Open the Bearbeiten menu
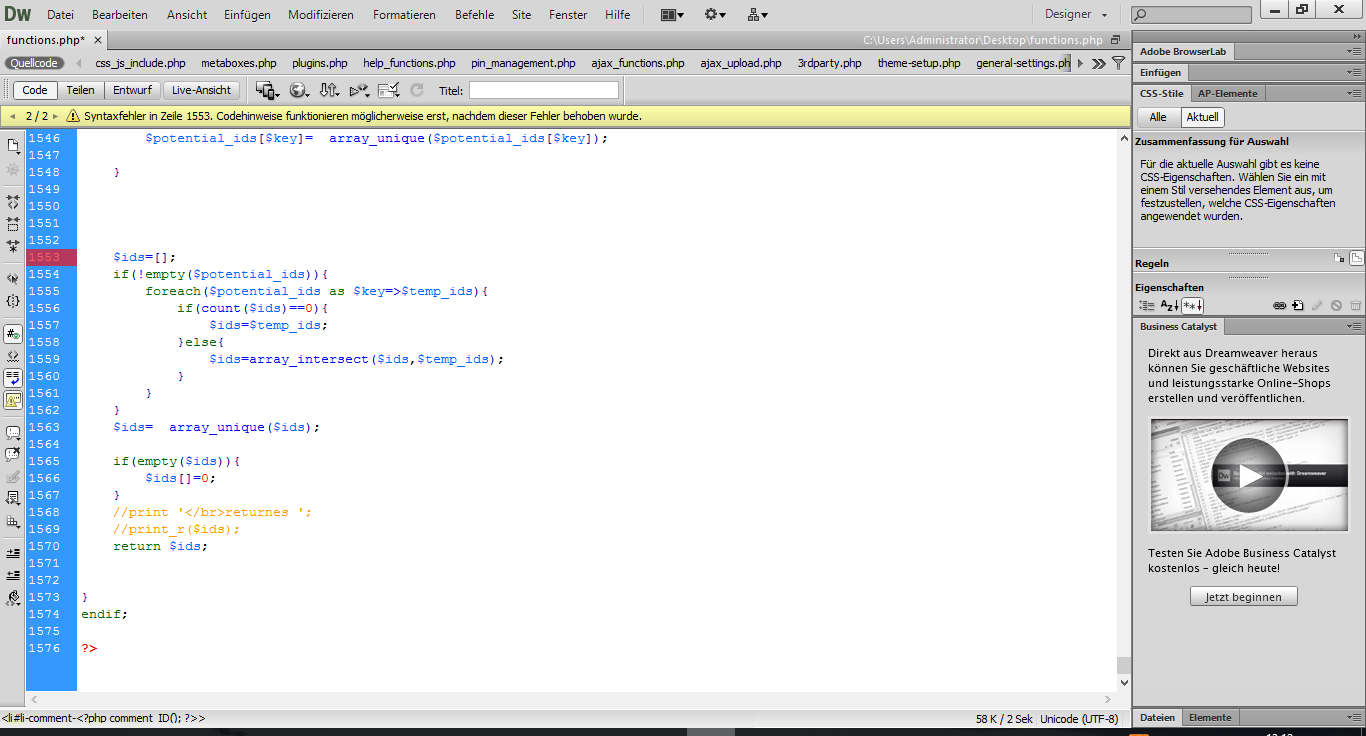The image size is (1366, 736). click(120, 15)
